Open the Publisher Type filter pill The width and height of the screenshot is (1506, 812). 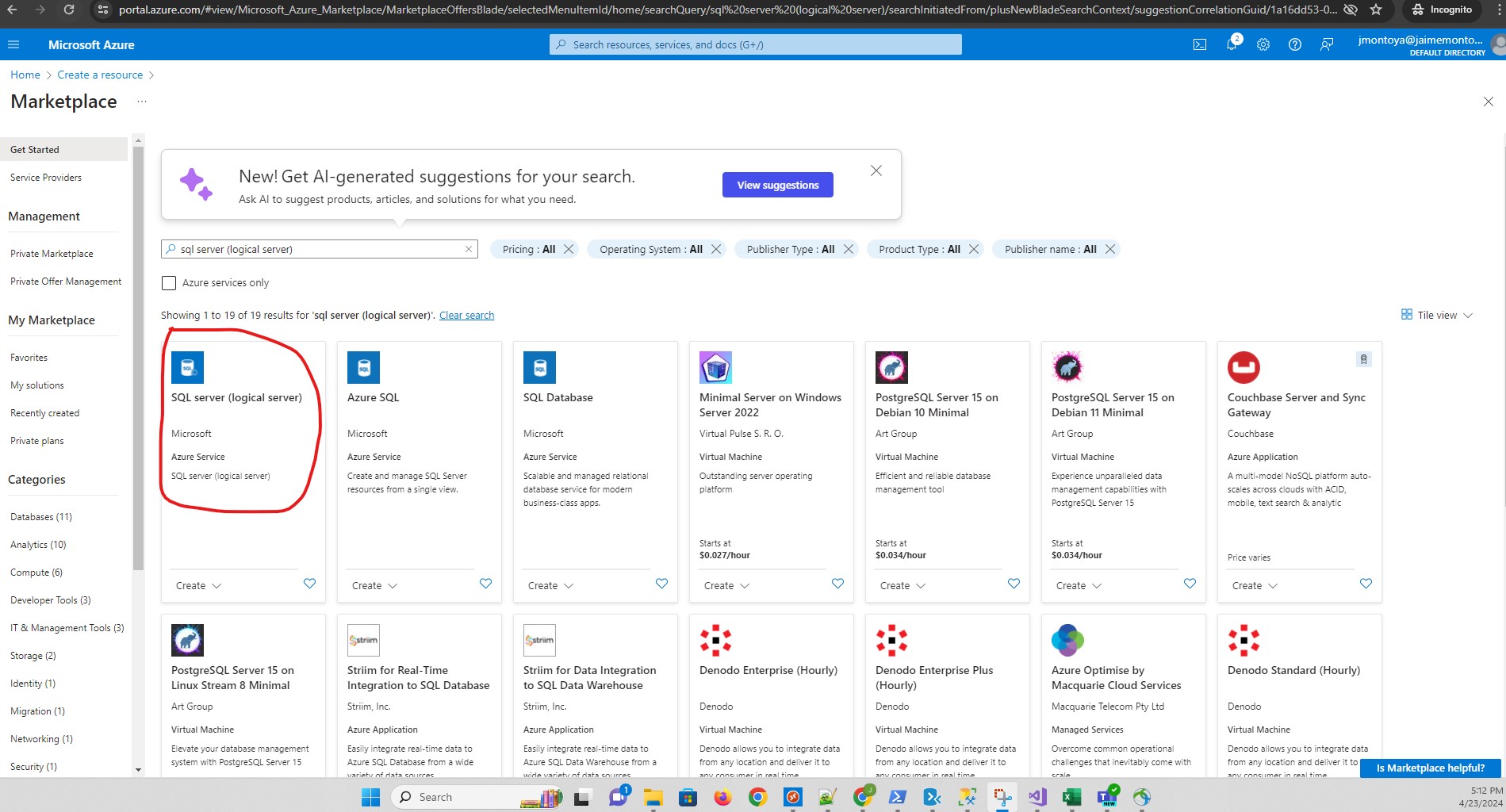coord(791,249)
